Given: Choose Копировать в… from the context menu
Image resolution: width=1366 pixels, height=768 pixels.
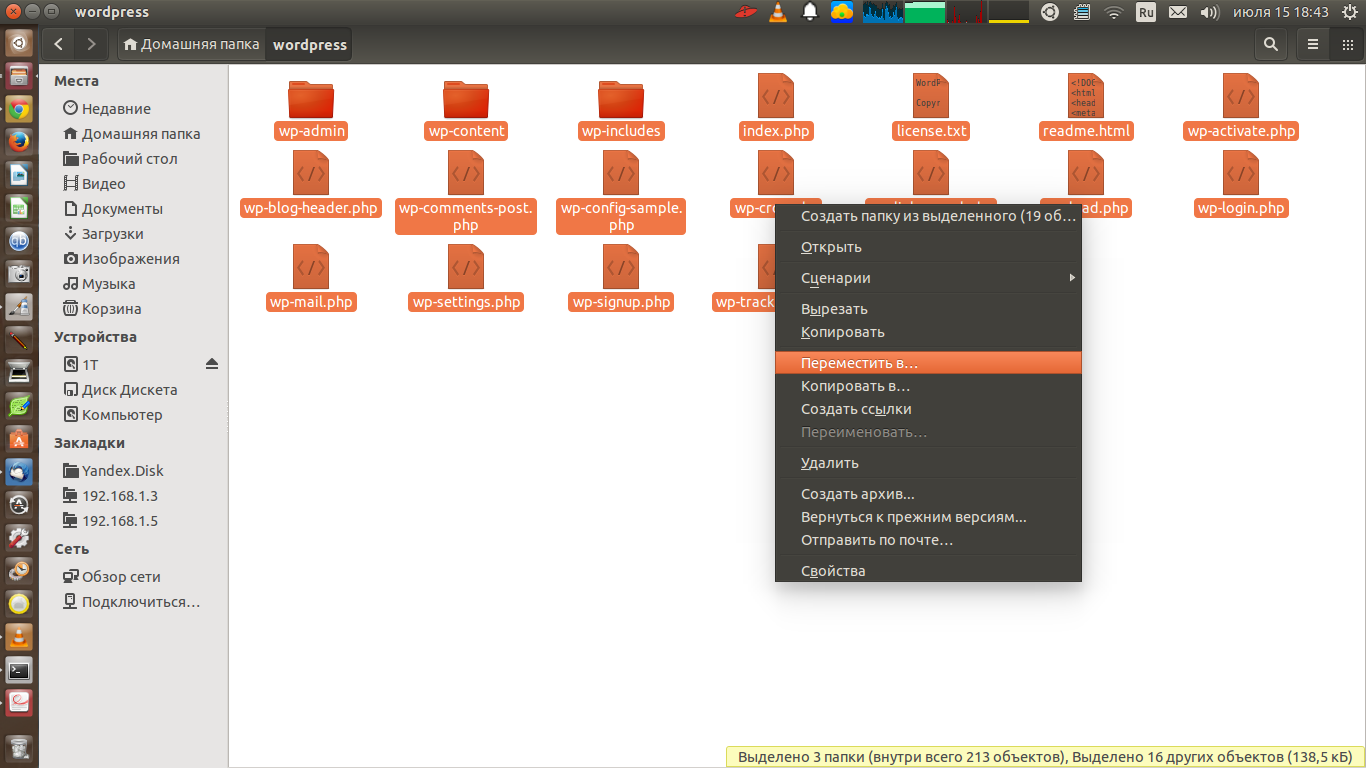Looking at the screenshot, I should 928,385.
